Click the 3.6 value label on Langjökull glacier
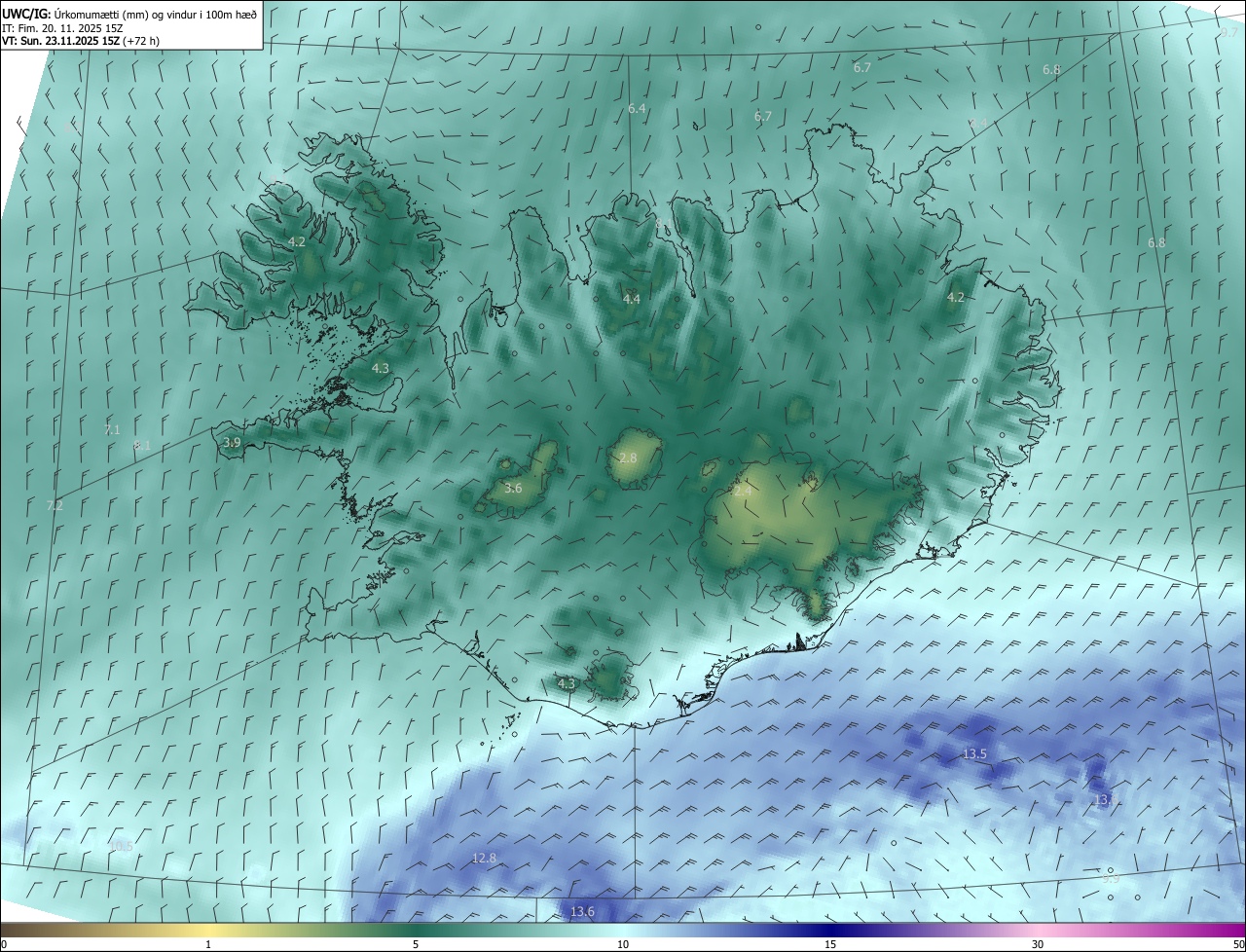The image size is (1246, 952). tap(513, 488)
